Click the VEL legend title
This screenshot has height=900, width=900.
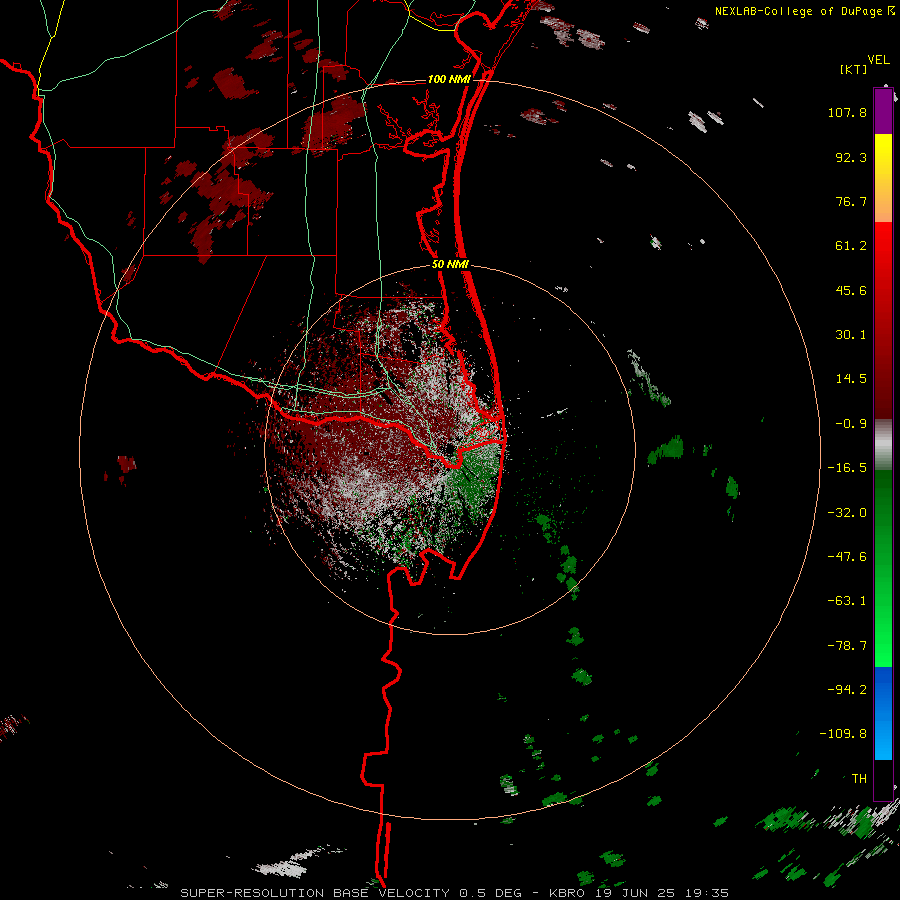[x=878, y=59]
